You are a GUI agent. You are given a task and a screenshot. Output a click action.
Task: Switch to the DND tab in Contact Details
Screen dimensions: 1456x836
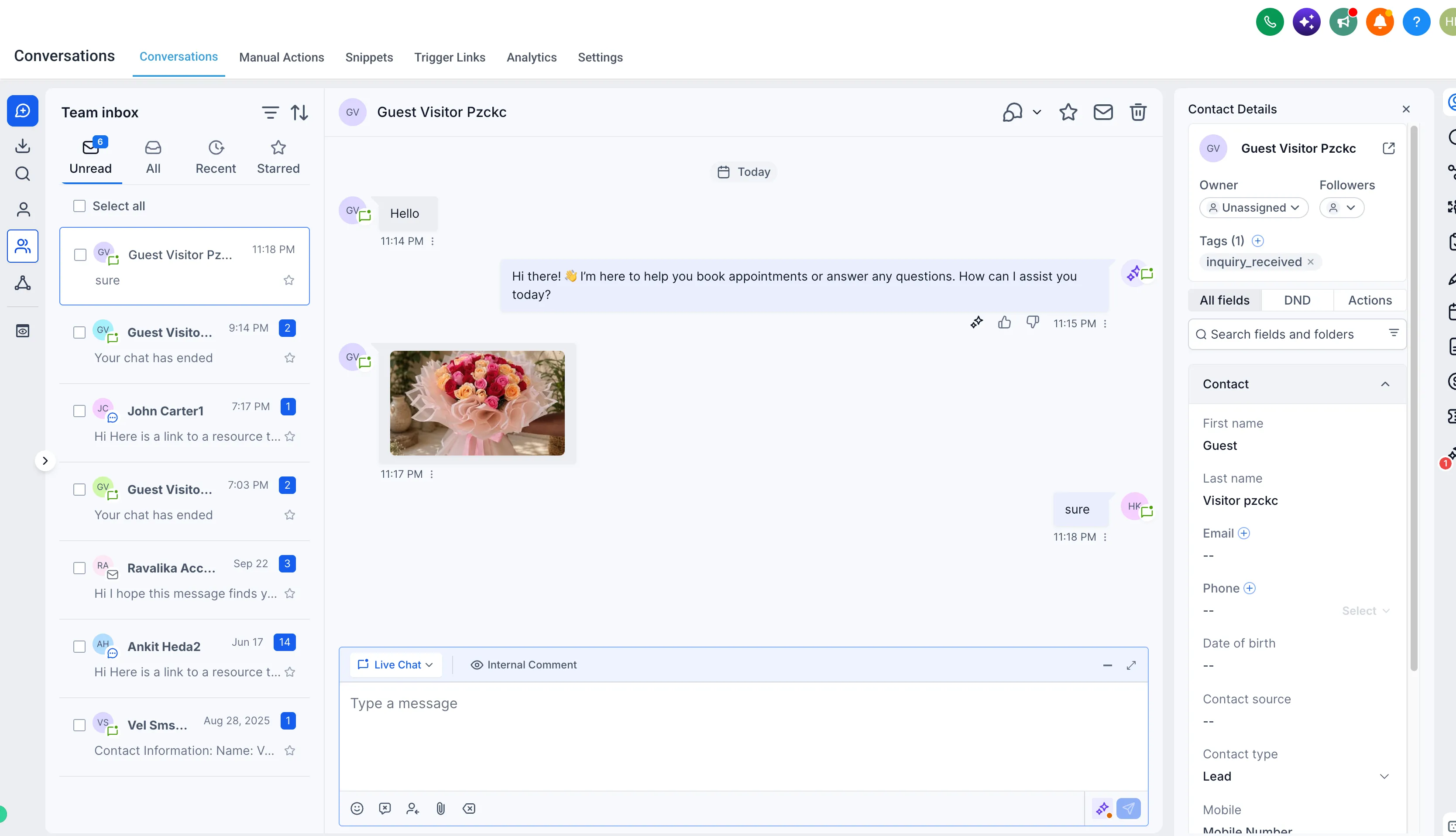pos(1297,300)
